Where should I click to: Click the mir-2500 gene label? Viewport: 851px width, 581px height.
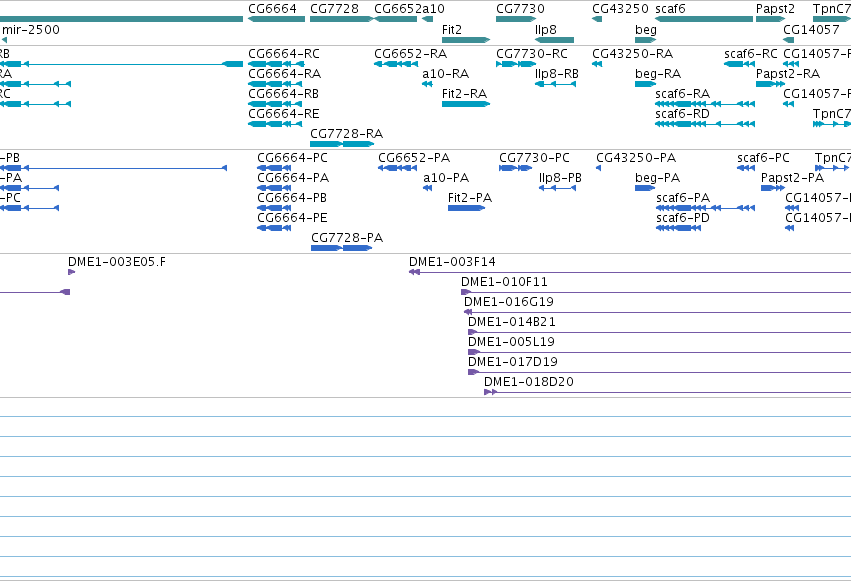(31, 30)
